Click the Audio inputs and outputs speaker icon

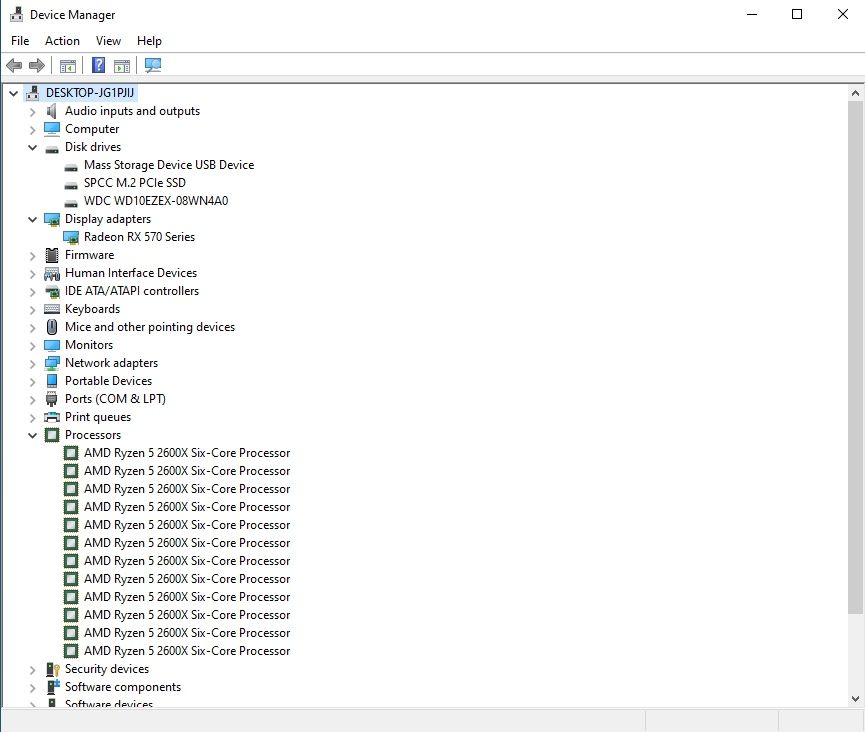point(52,111)
